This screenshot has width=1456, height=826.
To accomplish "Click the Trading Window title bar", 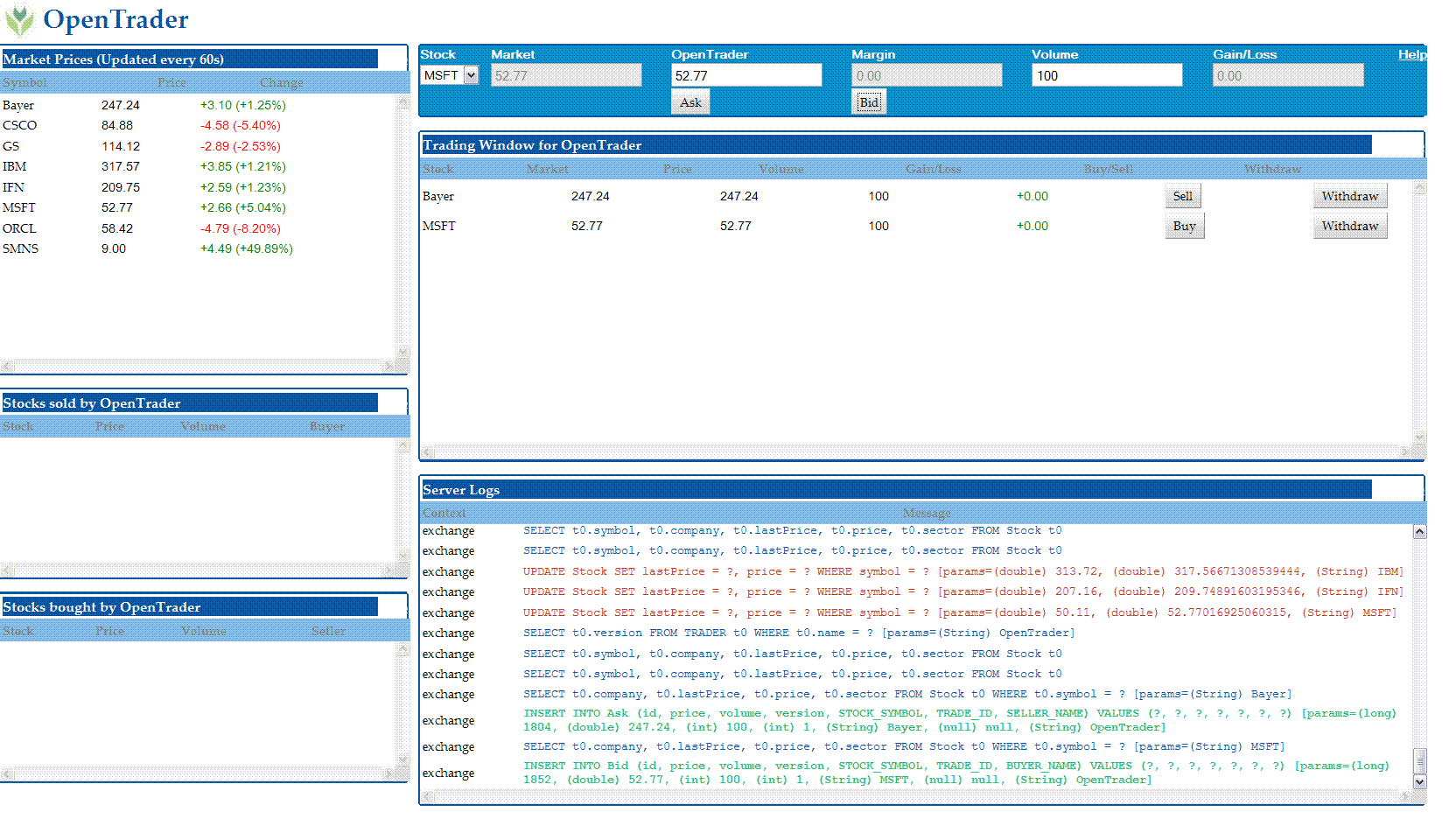I will [x=612, y=144].
